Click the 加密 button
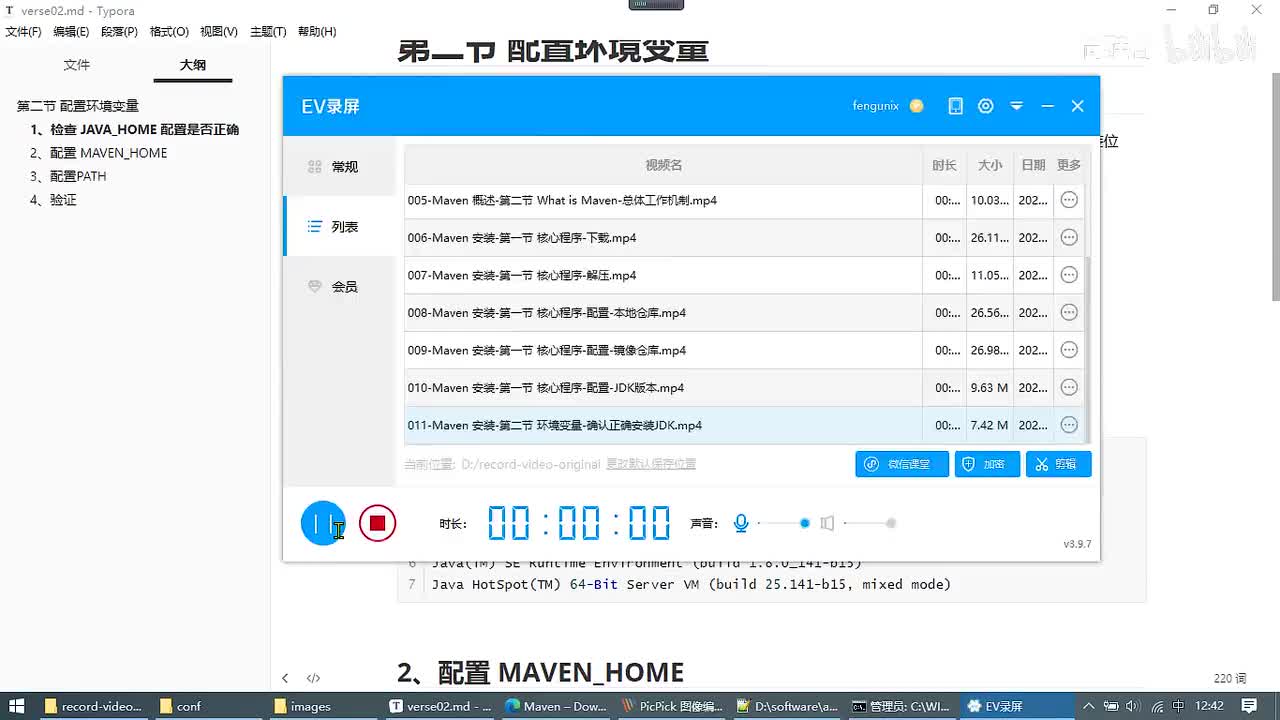 pos(987,464)
